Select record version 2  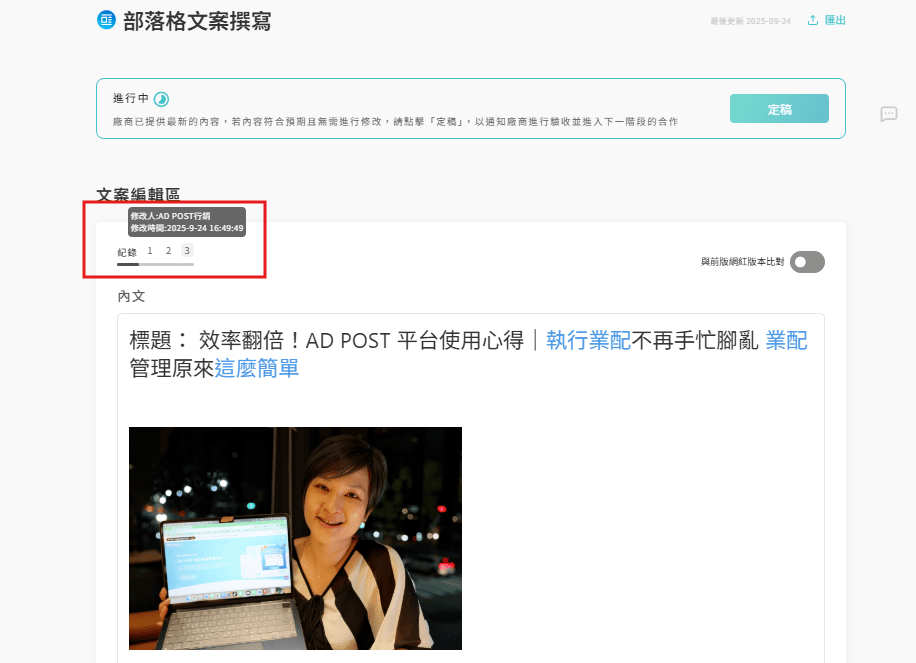click(168, 251)
